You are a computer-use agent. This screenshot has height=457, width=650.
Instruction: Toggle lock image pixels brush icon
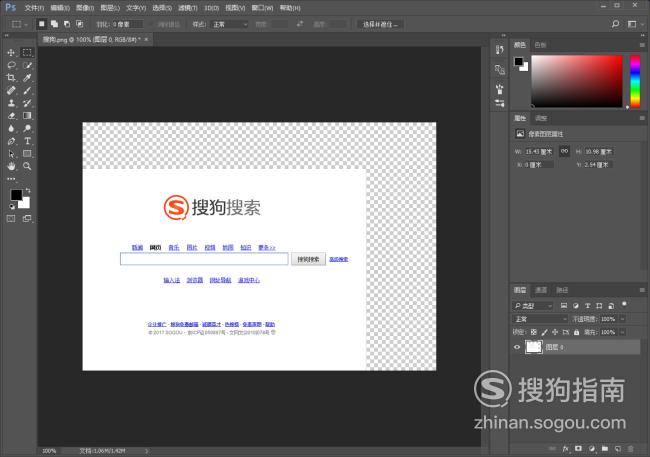(544, 332)
